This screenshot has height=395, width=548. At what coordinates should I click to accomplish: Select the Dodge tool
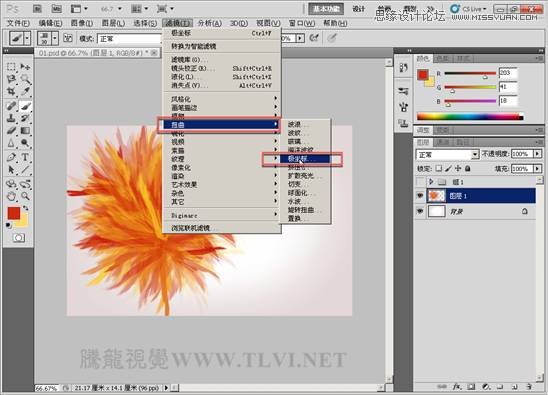pyautogui.click(x=25, y=143)
